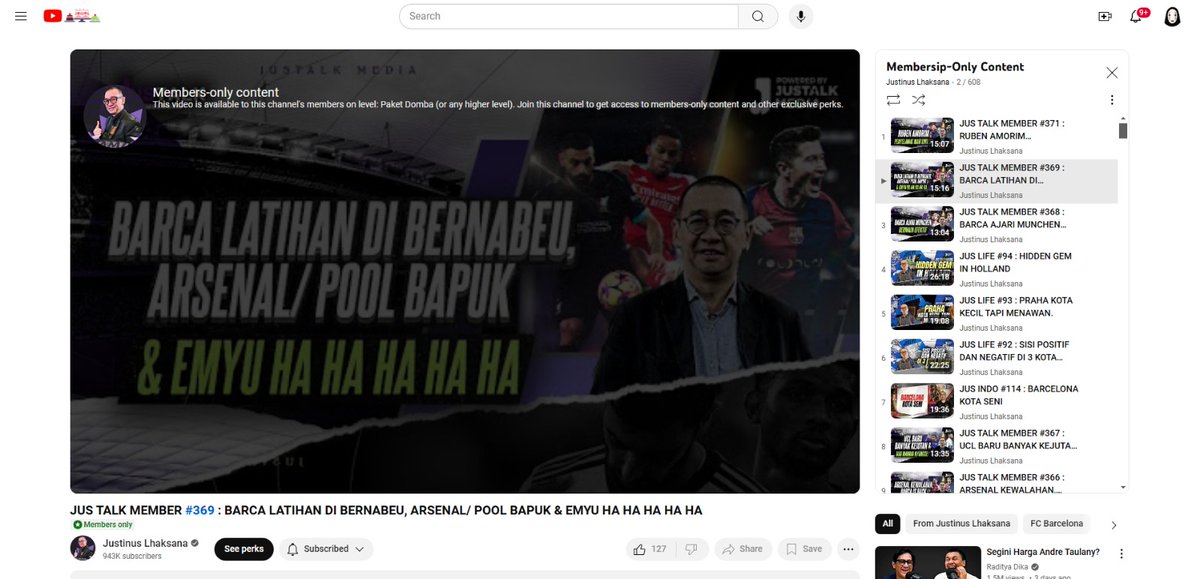Save video to playlist
This screenshot has height=579, width=1200.
[x=804, y=549]
